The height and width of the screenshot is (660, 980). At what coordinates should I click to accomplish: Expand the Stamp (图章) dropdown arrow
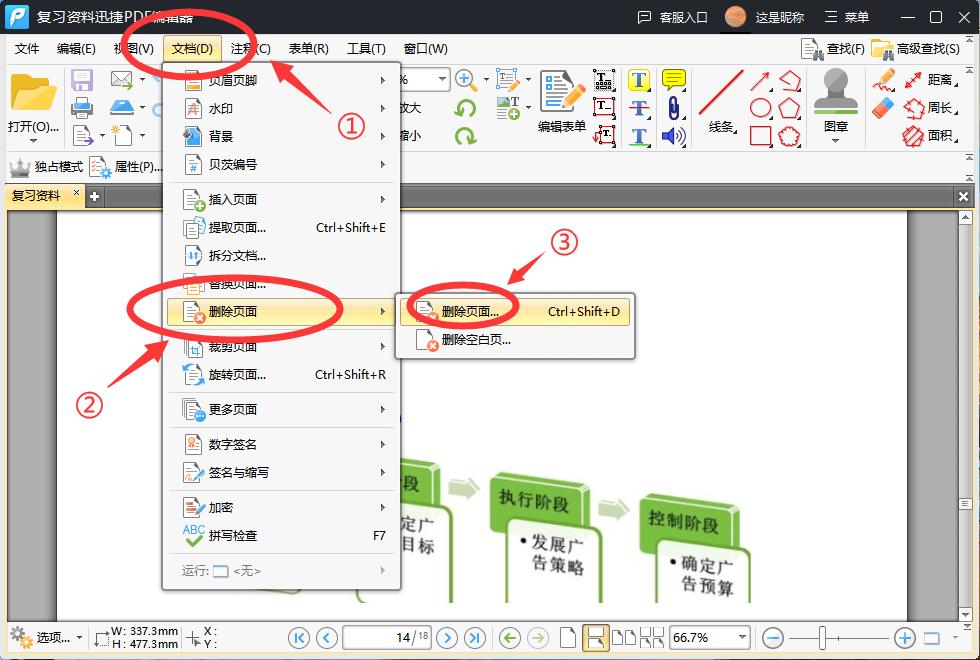point(835,141)
